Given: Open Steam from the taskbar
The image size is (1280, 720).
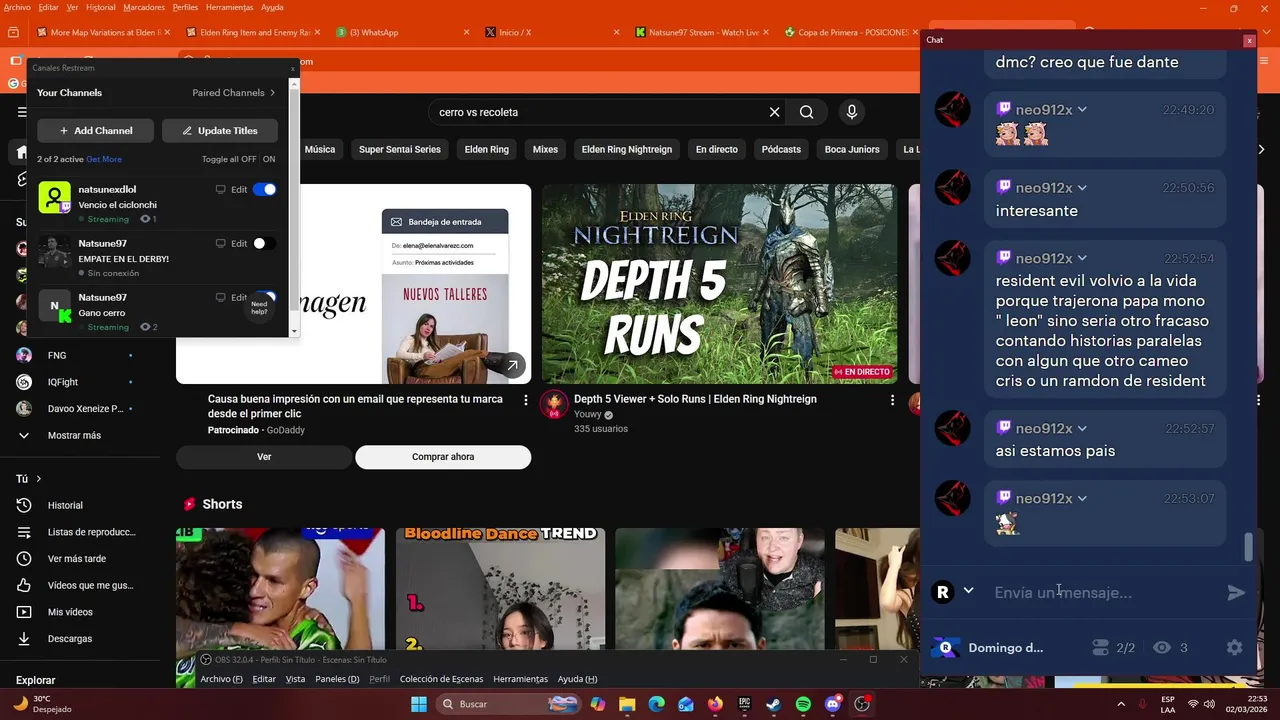Looking at the screenshot, I should pos(773,704).
